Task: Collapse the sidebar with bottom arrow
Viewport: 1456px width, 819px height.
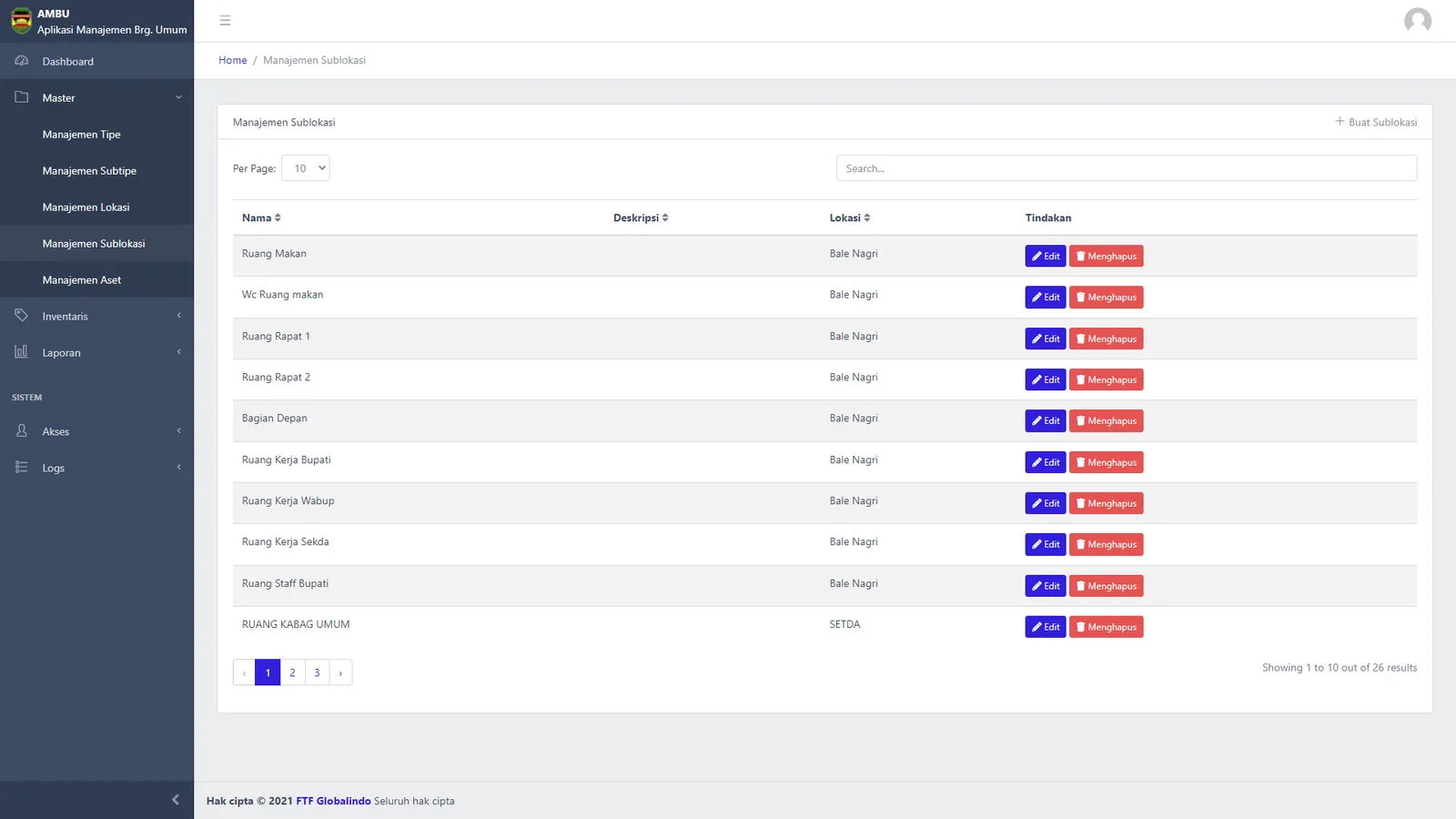Action: (176, 800)
